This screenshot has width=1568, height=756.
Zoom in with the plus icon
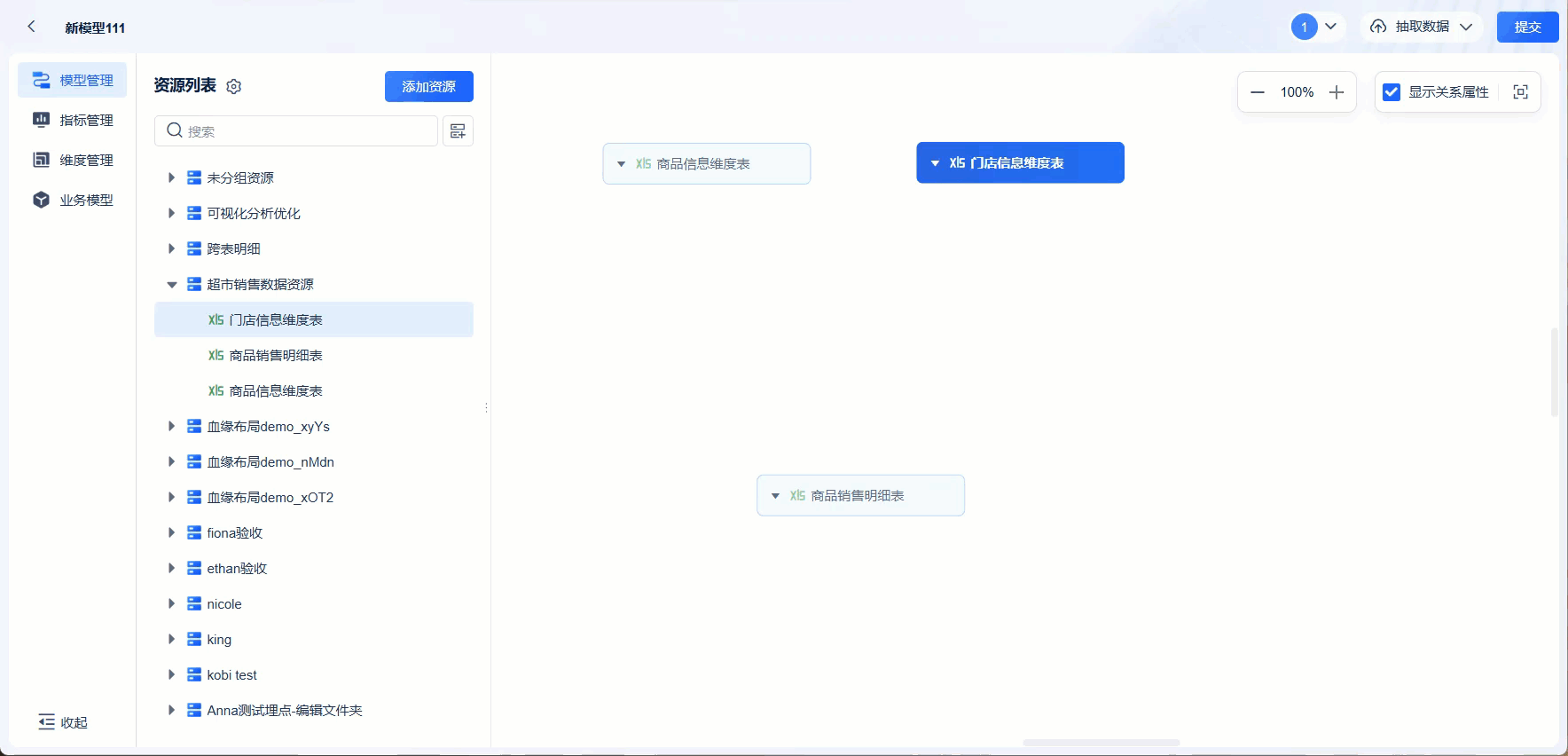pos(1337,92)
